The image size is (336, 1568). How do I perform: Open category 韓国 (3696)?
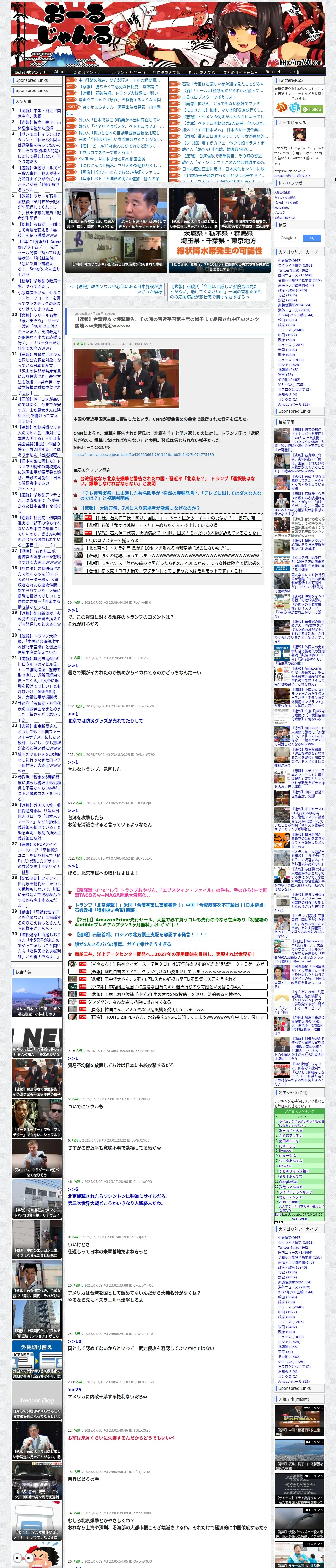pyautogui.click(x=287, y=320)
